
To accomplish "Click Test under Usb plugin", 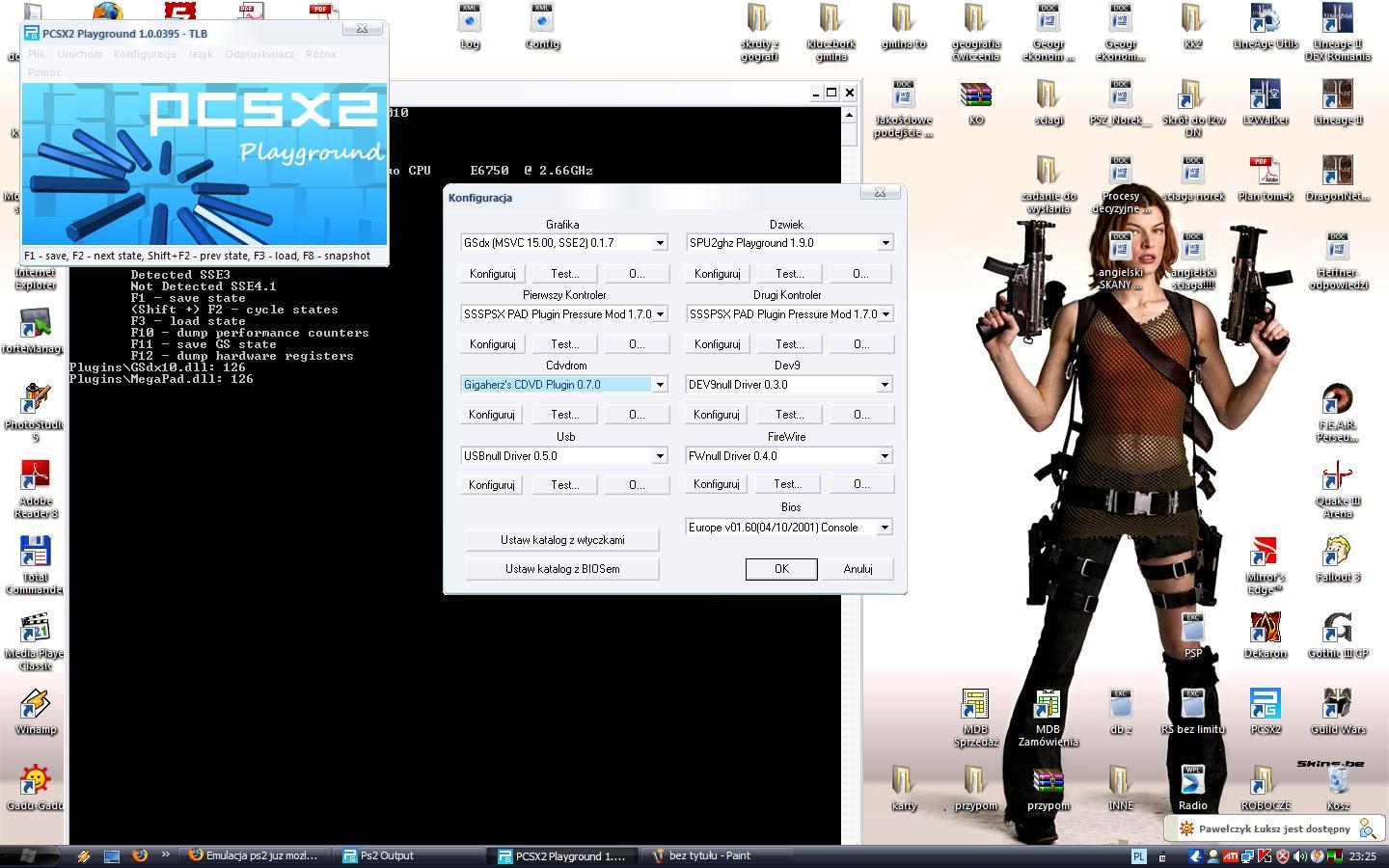I will [564, 485].
